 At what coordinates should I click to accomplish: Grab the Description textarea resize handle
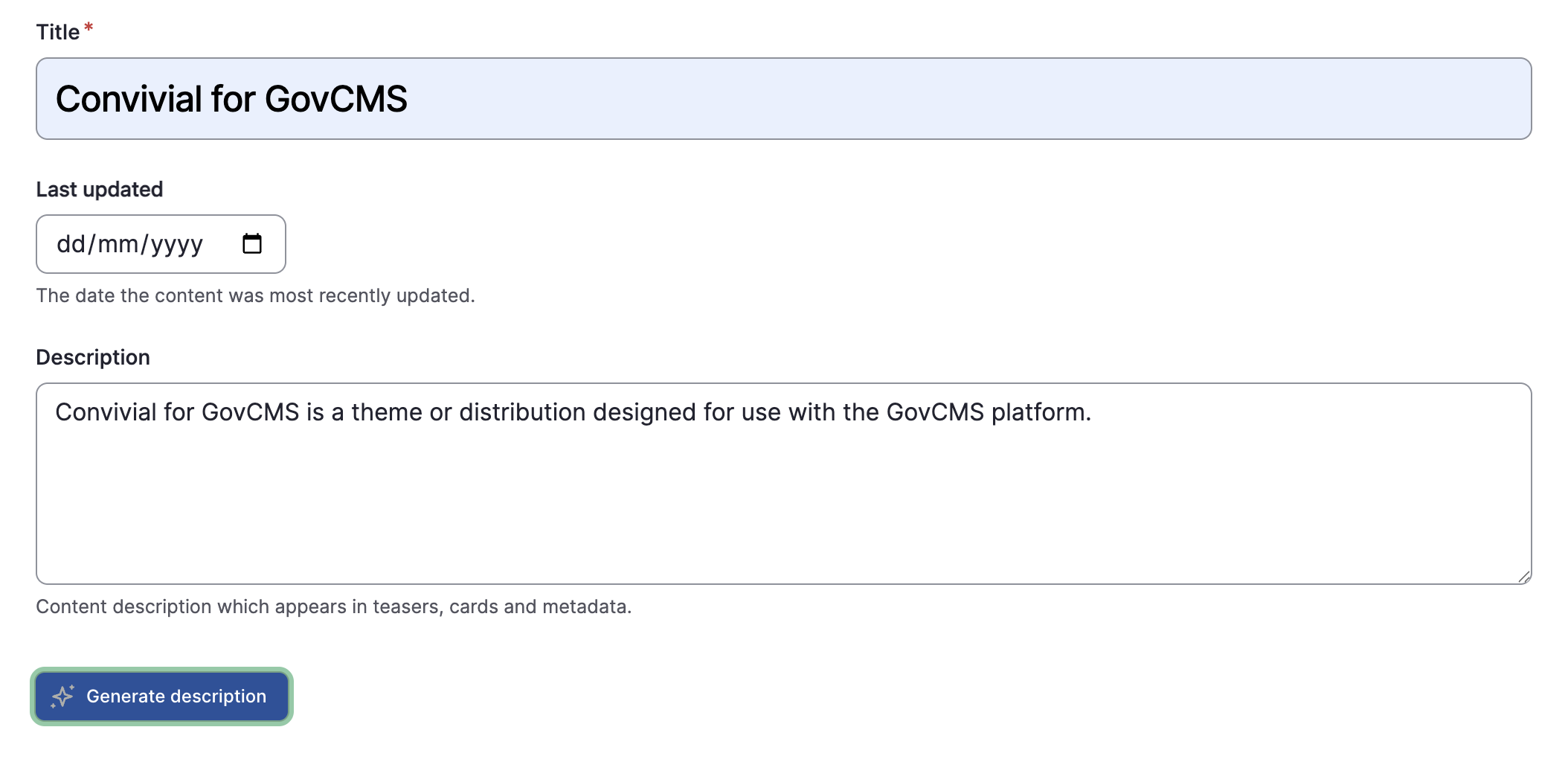pos(1523,577)
